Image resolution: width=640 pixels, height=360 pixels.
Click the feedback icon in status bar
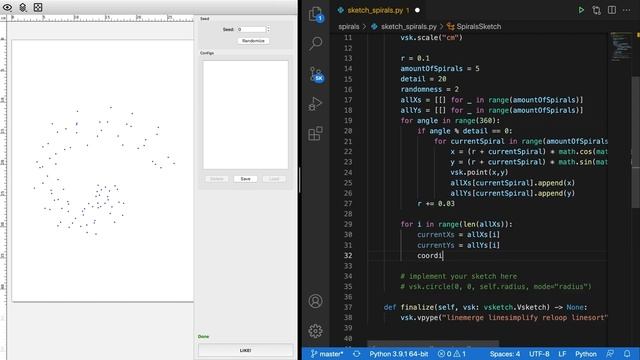pos(610,354)
